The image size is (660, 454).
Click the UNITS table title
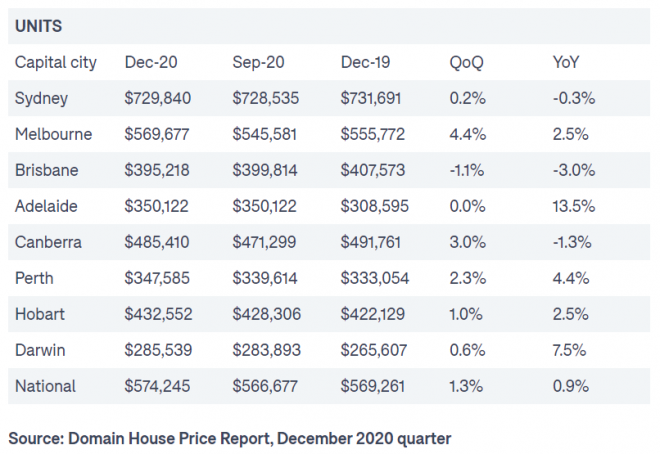click(x=39, y=25)
